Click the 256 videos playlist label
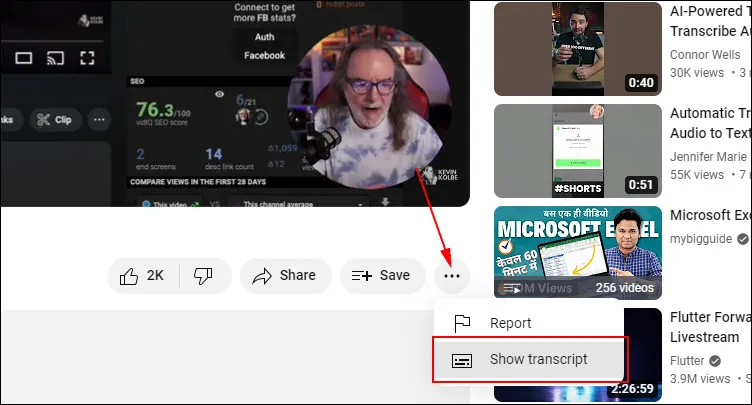Image resolution: width=752 pixels, height=405 pixels. (624, 288)
